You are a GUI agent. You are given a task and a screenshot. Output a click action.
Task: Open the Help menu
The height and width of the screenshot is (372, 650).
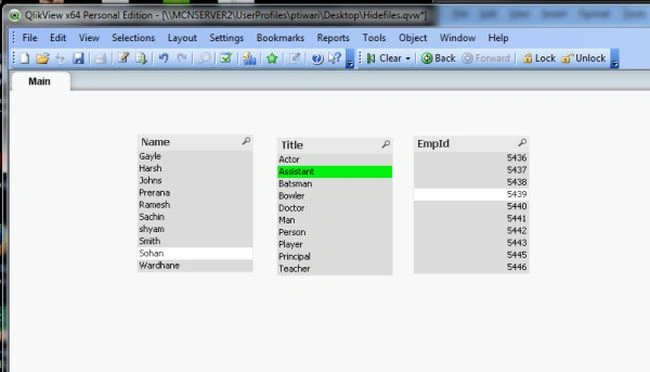tap(498, 38)
